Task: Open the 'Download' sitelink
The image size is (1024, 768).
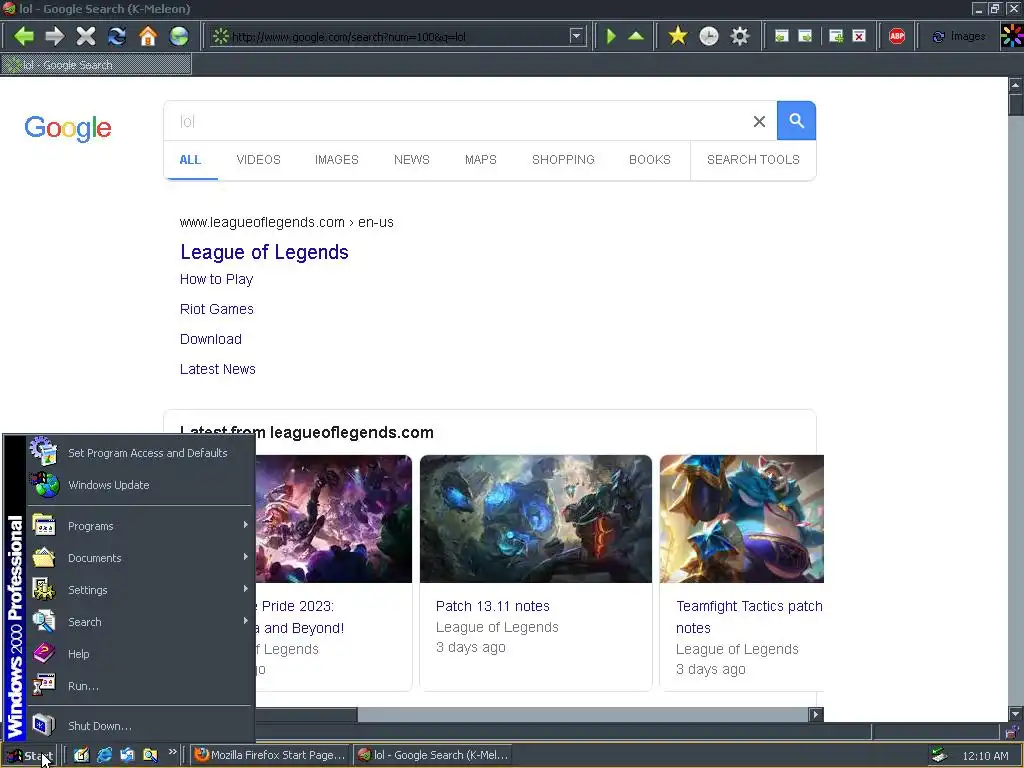Action: pyautogui.click(x=210, y=340)
